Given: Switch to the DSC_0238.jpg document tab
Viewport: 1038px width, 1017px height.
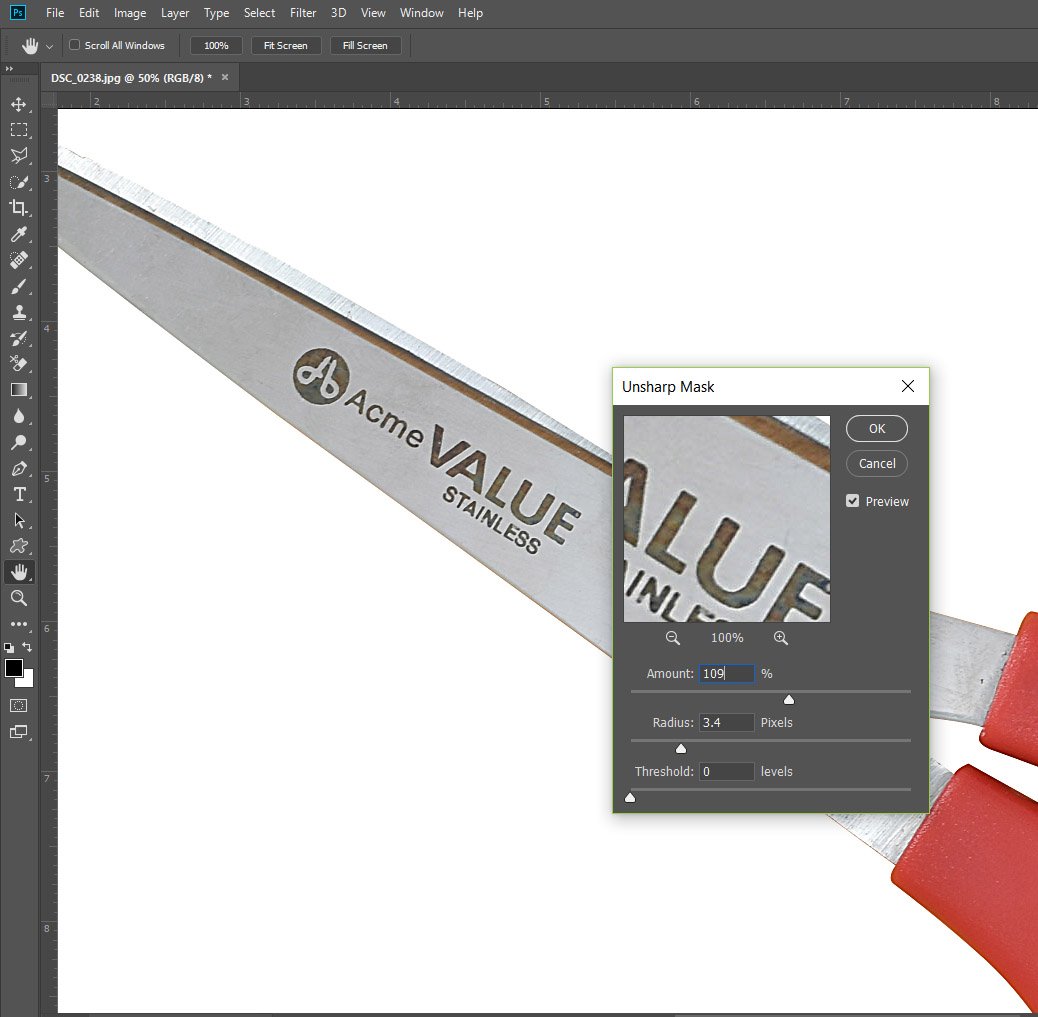Looking at the screenshot, I should click(131, 77).
